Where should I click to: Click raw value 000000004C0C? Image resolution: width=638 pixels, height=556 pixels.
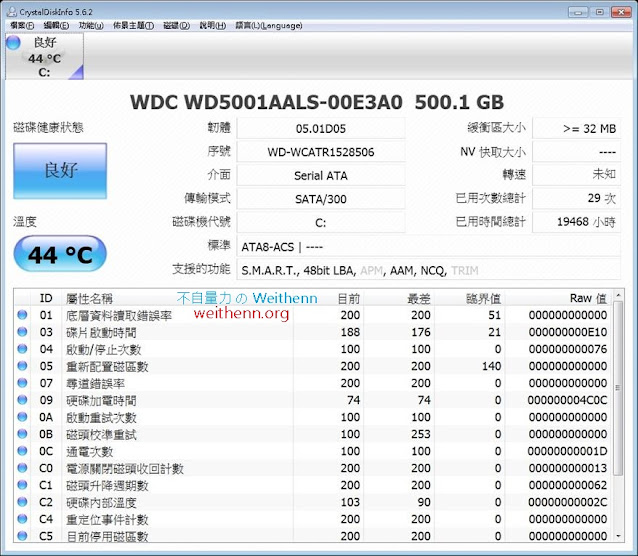pos(567,400)
